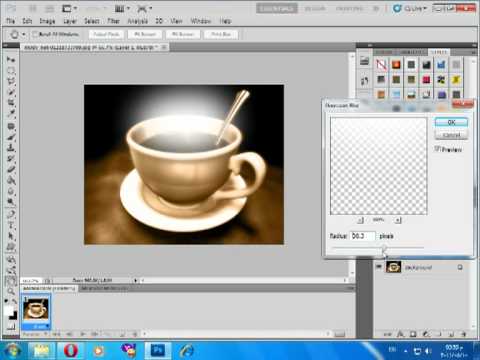Click the zoom-in button under the blur preview

point(398,220)
